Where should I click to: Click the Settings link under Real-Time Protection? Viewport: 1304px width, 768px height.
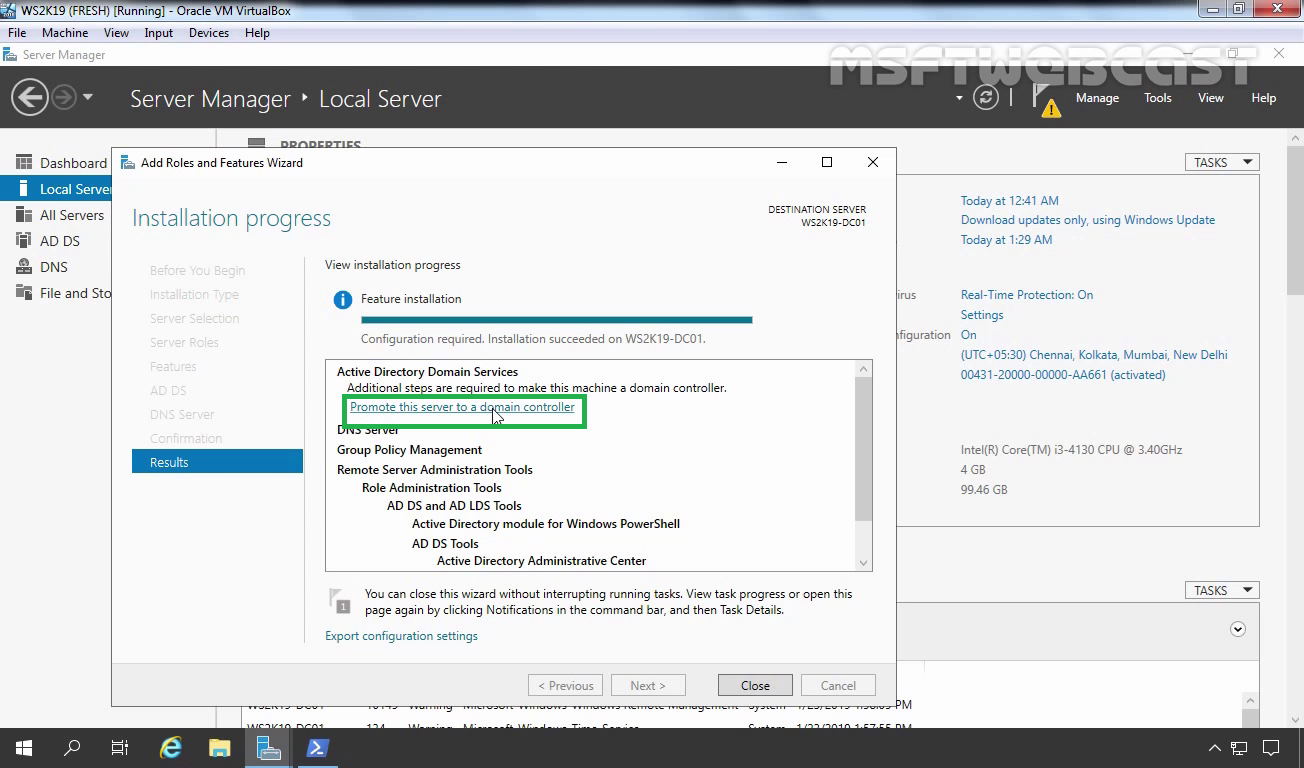coord(982,315)
